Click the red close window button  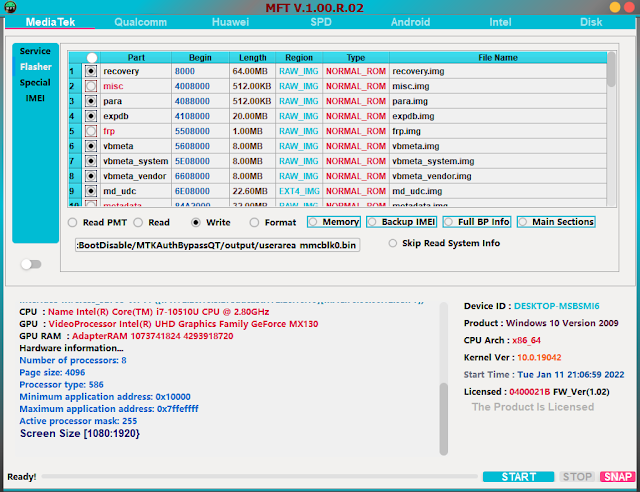[x=629, y=7]
